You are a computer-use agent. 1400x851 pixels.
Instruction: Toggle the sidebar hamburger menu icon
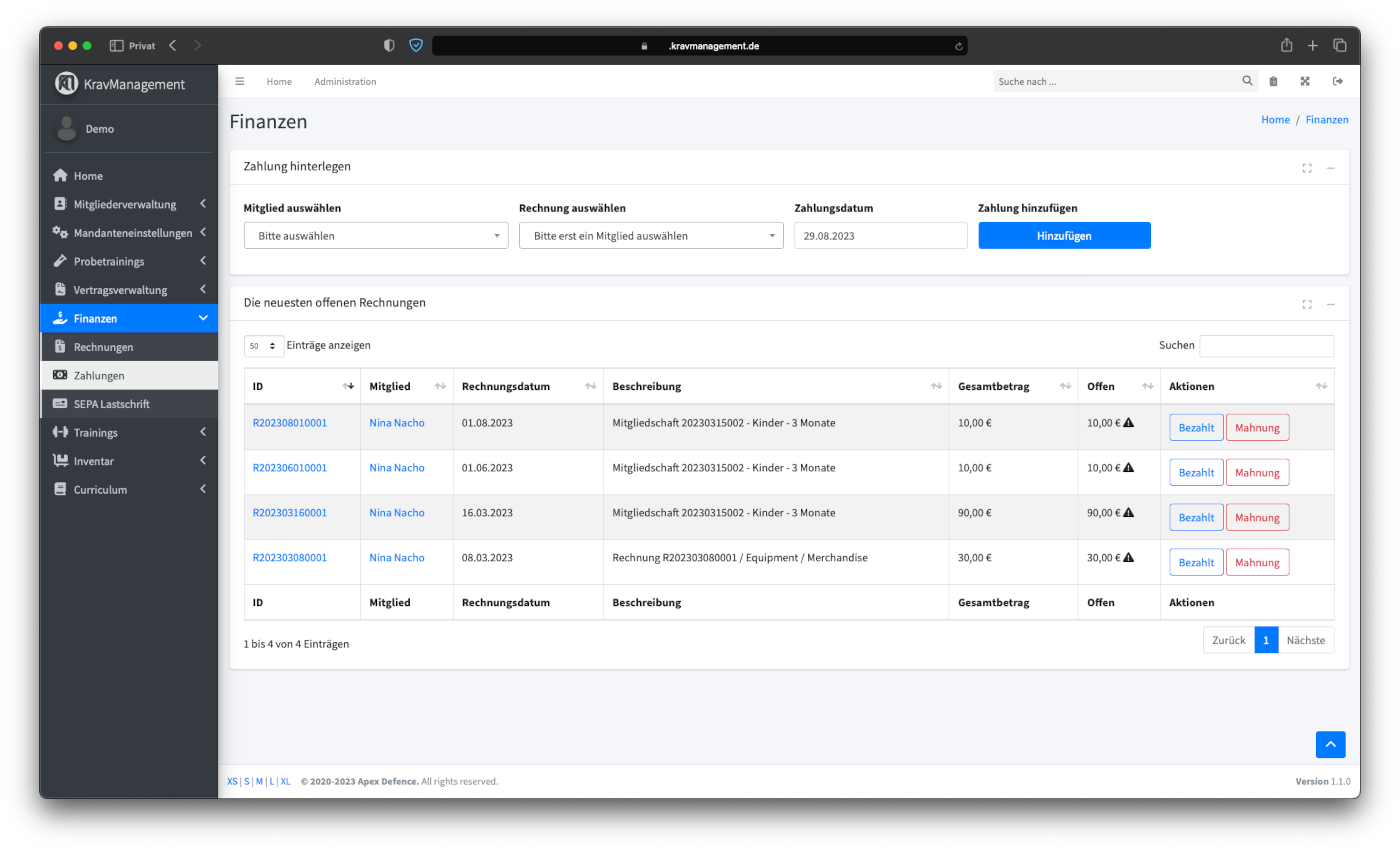pyautogui.click(x=239, y=81)
